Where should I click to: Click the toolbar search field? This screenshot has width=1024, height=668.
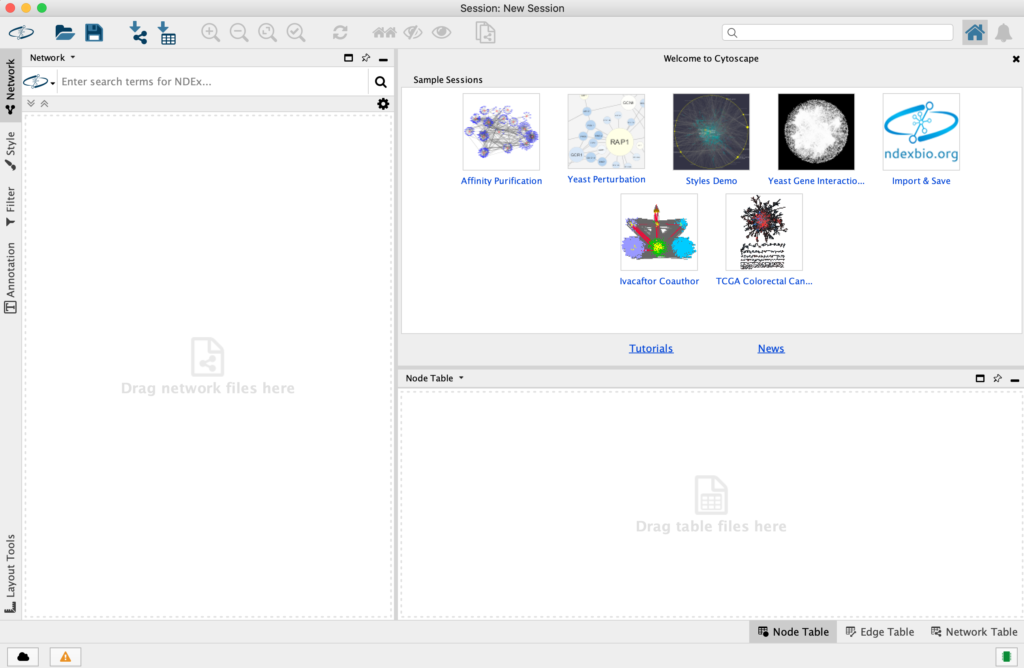point(837,33)
